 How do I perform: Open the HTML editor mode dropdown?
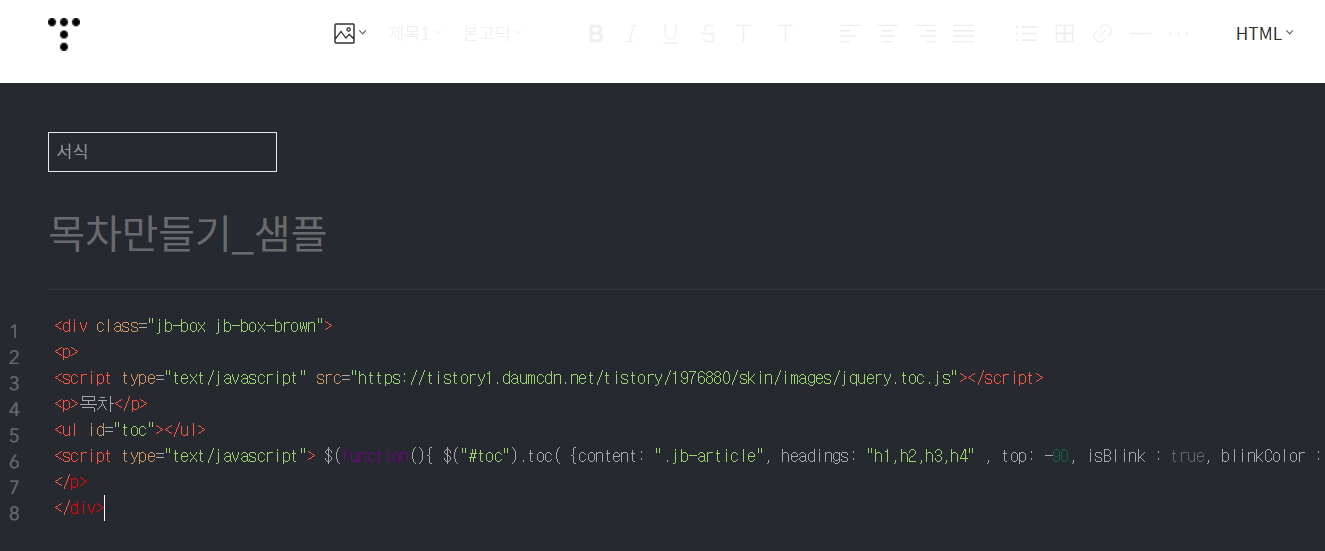pyautogui.click(x=1265, y=34)
